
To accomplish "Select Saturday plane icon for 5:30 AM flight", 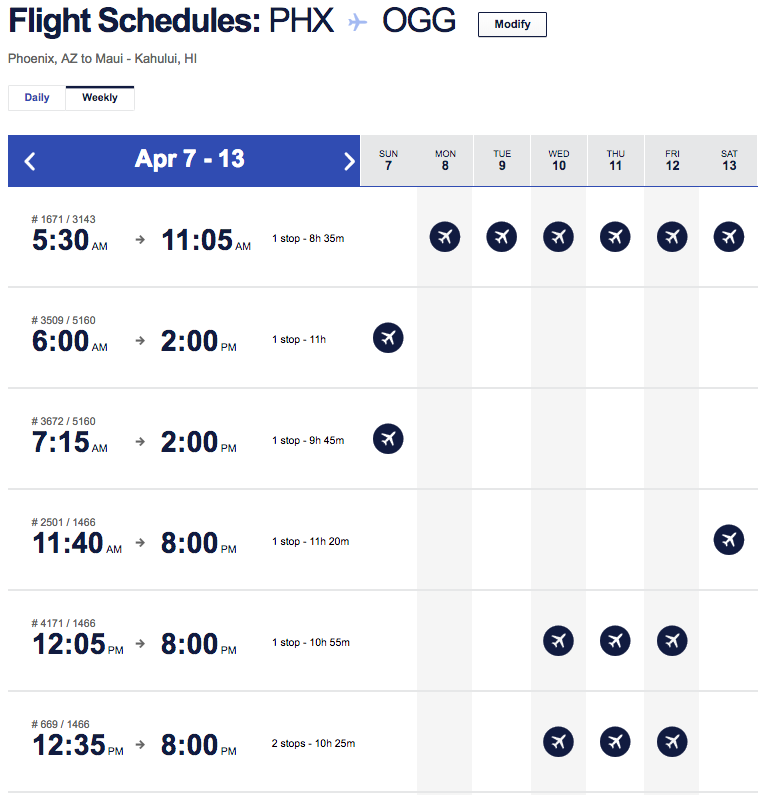I will (x=728, y=237).
